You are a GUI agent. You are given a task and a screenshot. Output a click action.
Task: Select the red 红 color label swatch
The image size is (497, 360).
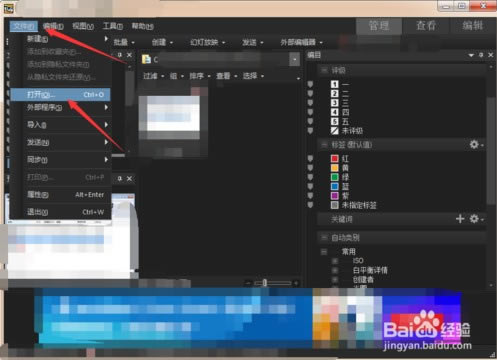tap(335, 159)
